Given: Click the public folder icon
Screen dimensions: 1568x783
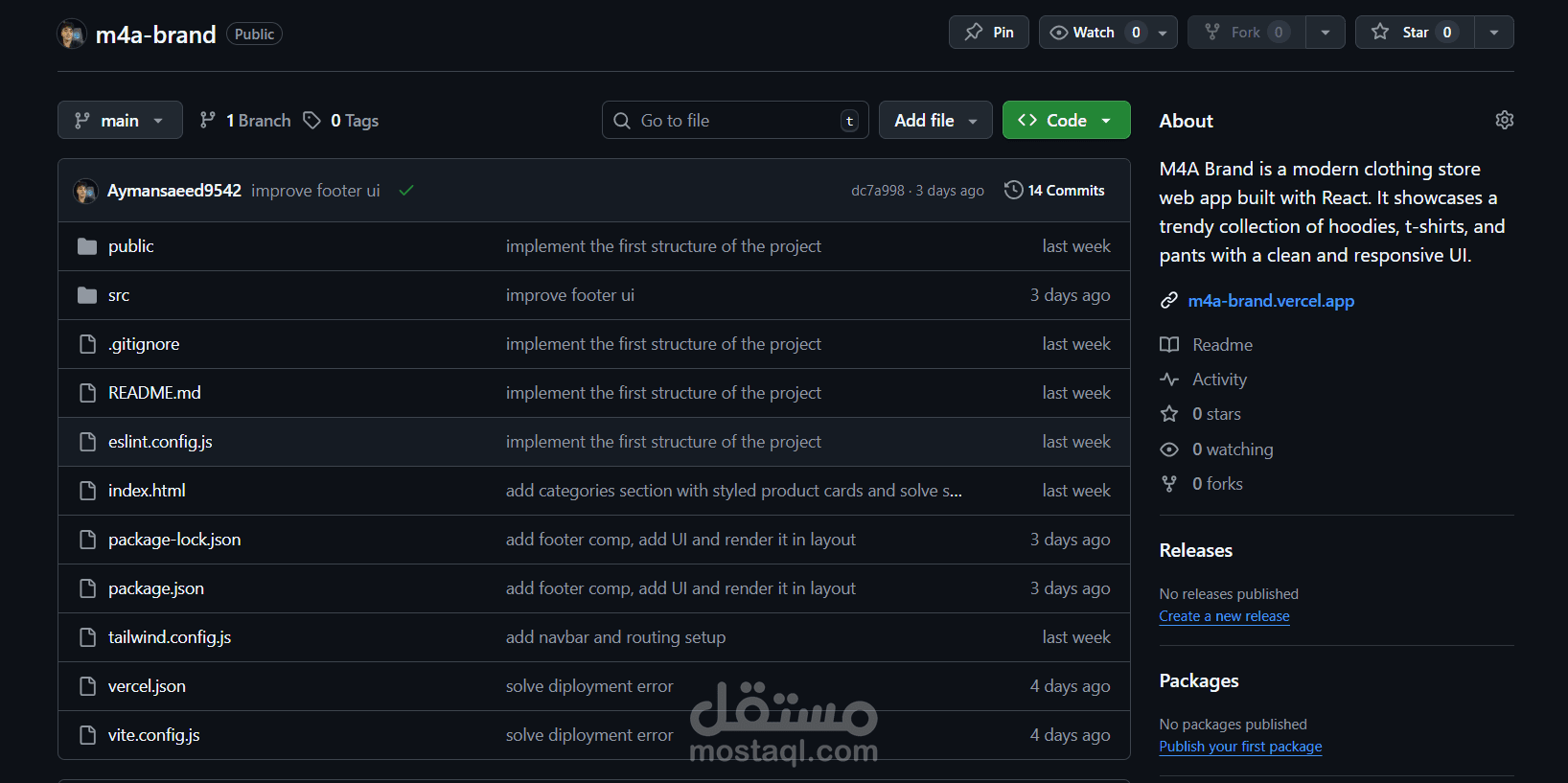Looking at the screenshot, I should [87, 246].
